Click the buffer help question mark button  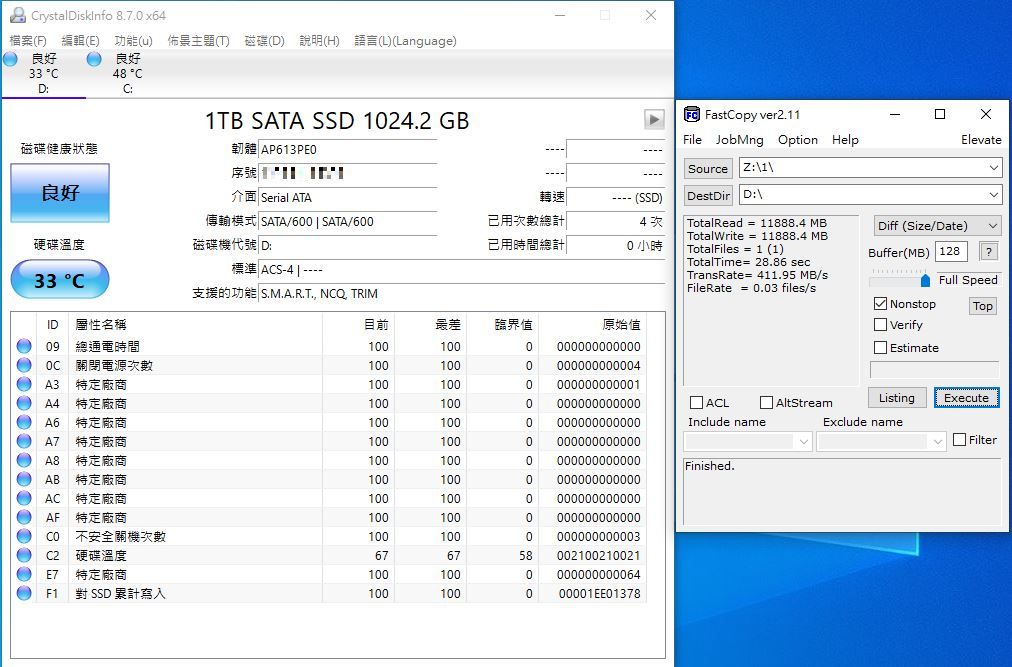pyautogui.click(x=989, y=251)
